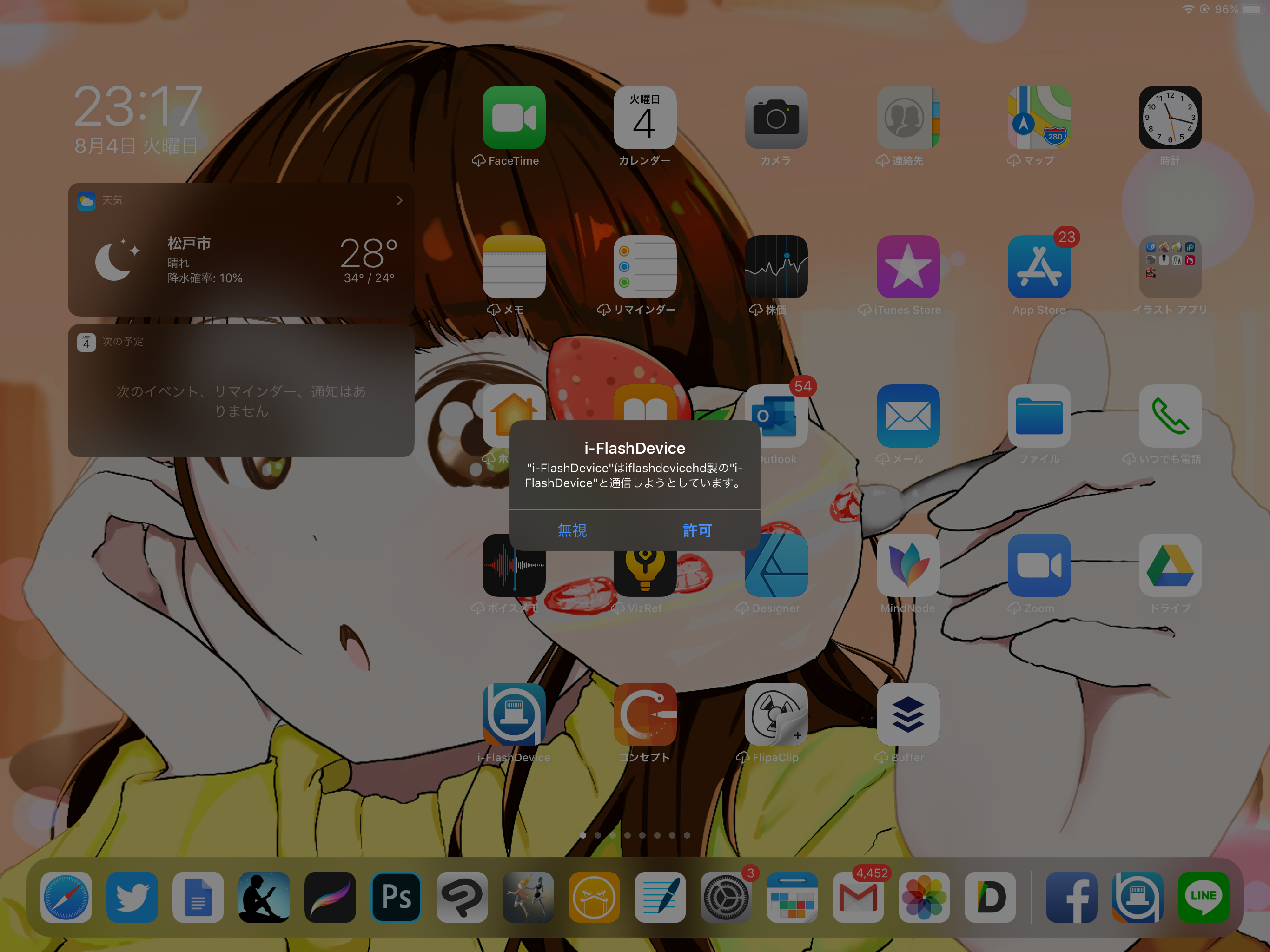This screenshot has width=1270, height=952.
Task: Launch FlipaClip app
Action: pos(776,714)
